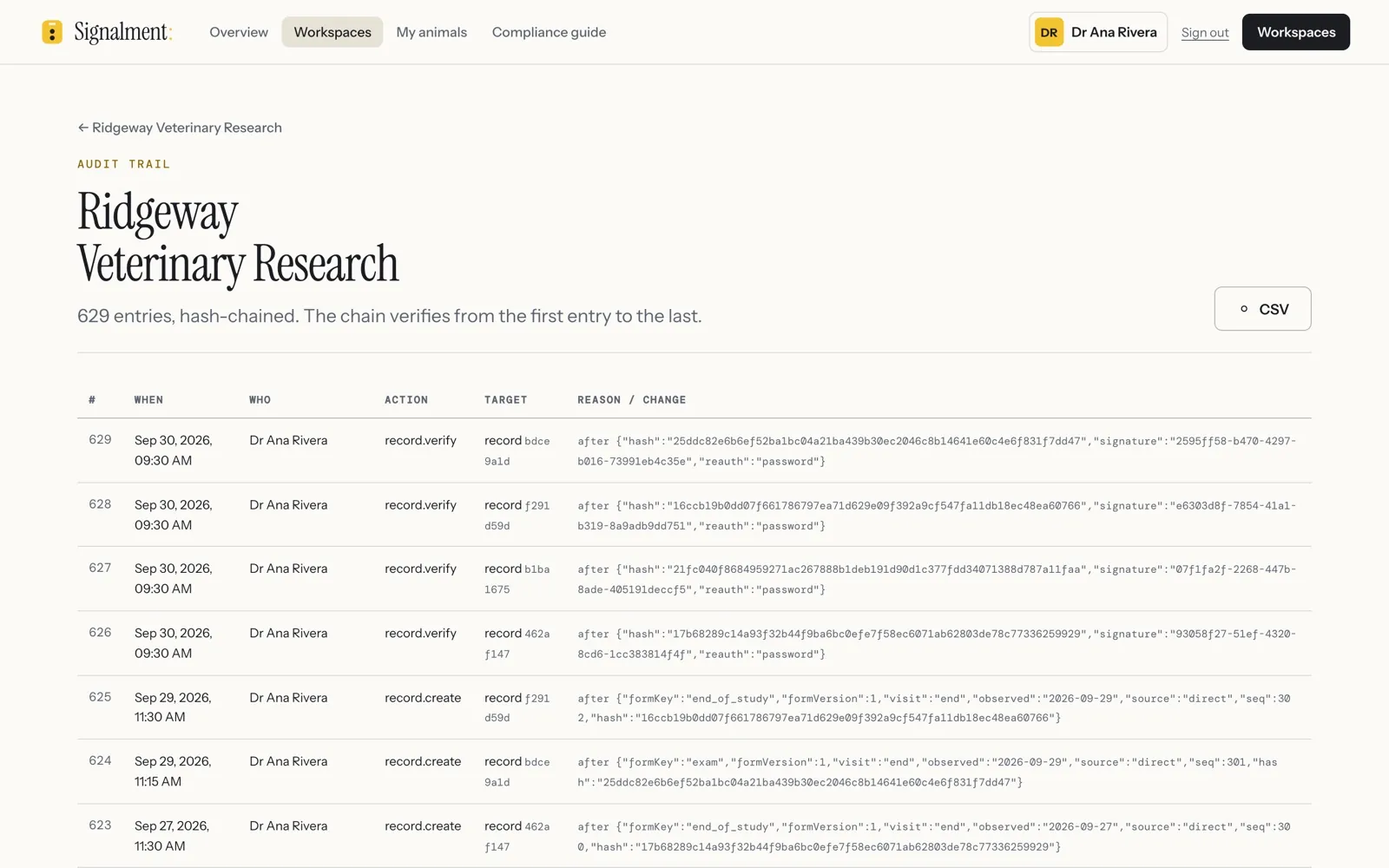Click the Signalment brand name

(122, 32)
